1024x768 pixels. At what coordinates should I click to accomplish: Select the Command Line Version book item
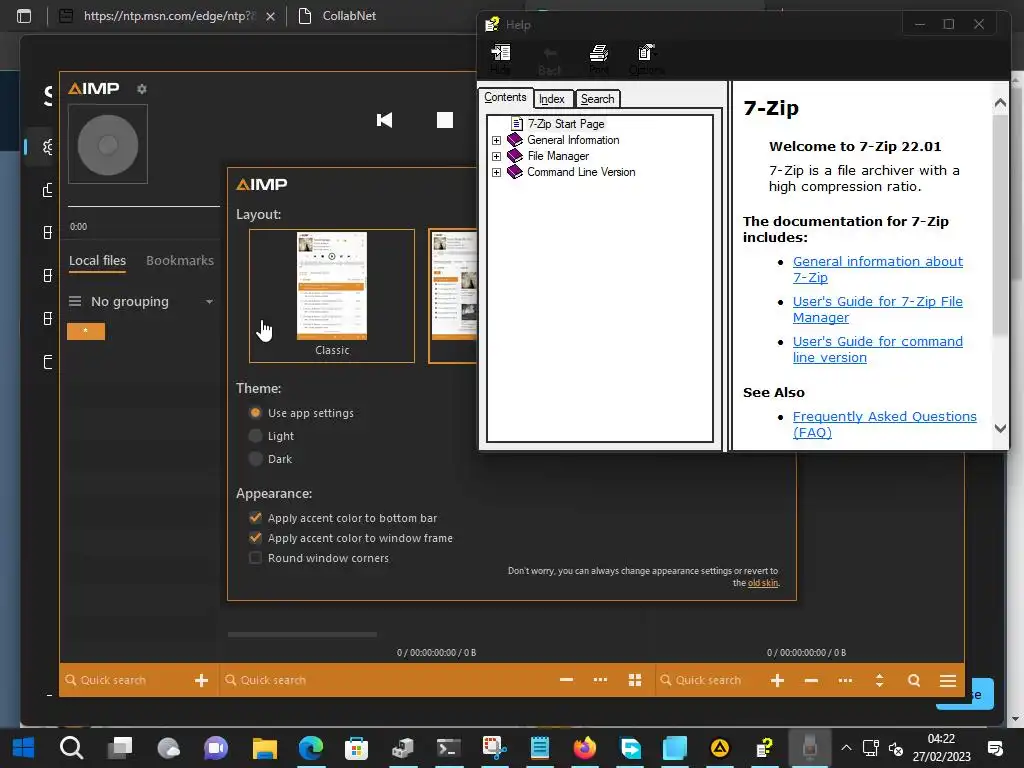[581, 172]
